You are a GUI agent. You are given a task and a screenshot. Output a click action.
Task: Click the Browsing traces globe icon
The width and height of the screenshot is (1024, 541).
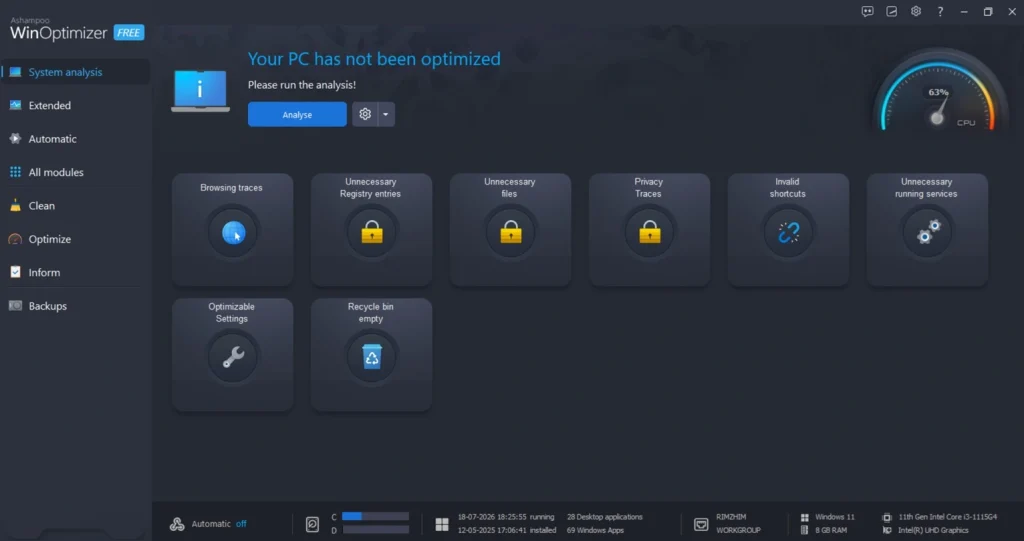click(233, 232)
